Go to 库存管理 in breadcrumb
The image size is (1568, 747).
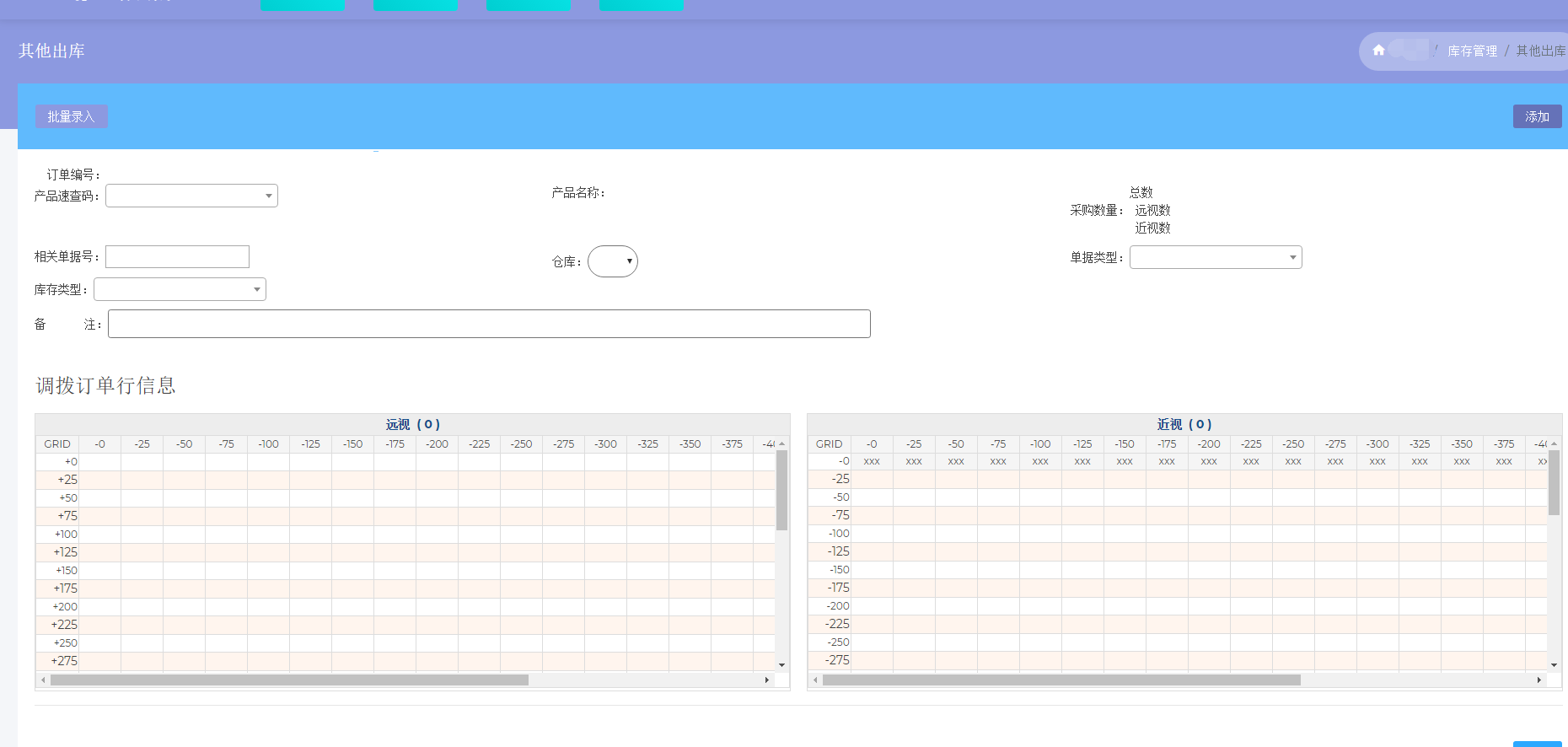1472,51
